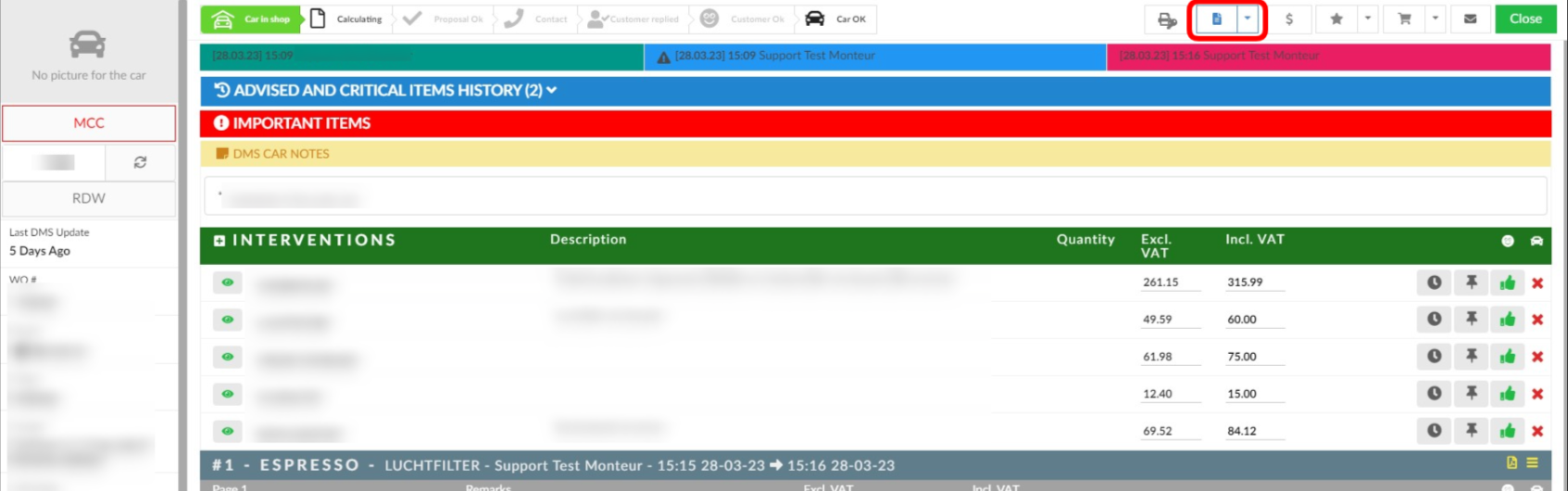This screenshot has width=1568, height=491.
Task: Click the clock icon on the 315.99 row
Action: [x=1434, y=283]
